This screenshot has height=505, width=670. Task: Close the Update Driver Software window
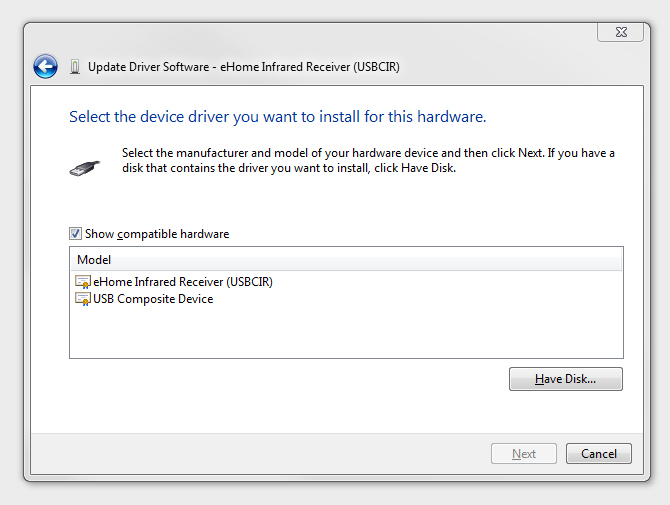(620, 32)
